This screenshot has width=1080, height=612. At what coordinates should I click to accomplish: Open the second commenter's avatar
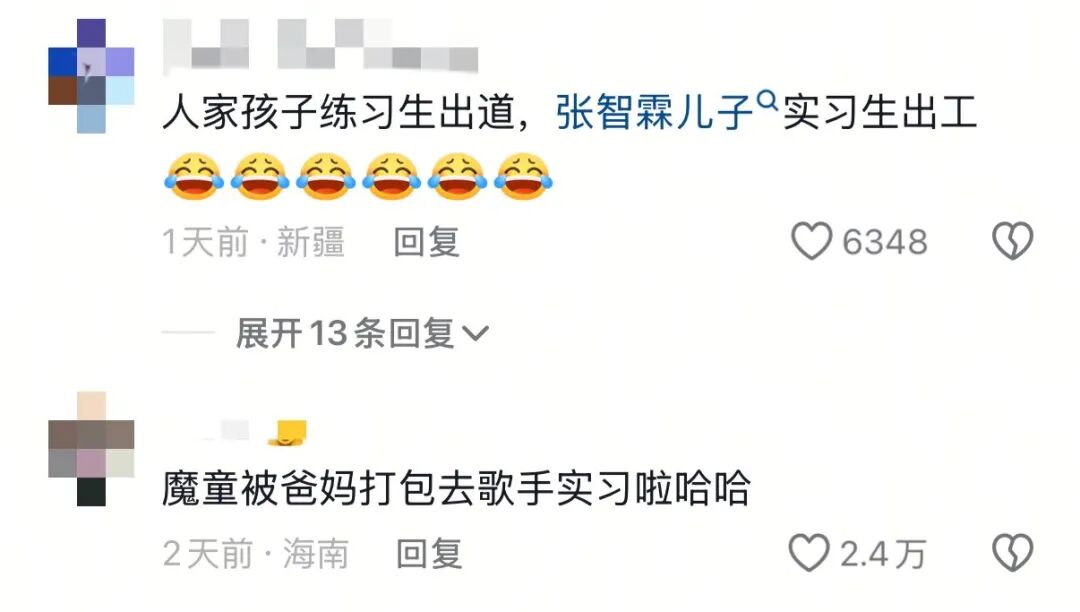point(91,449)
